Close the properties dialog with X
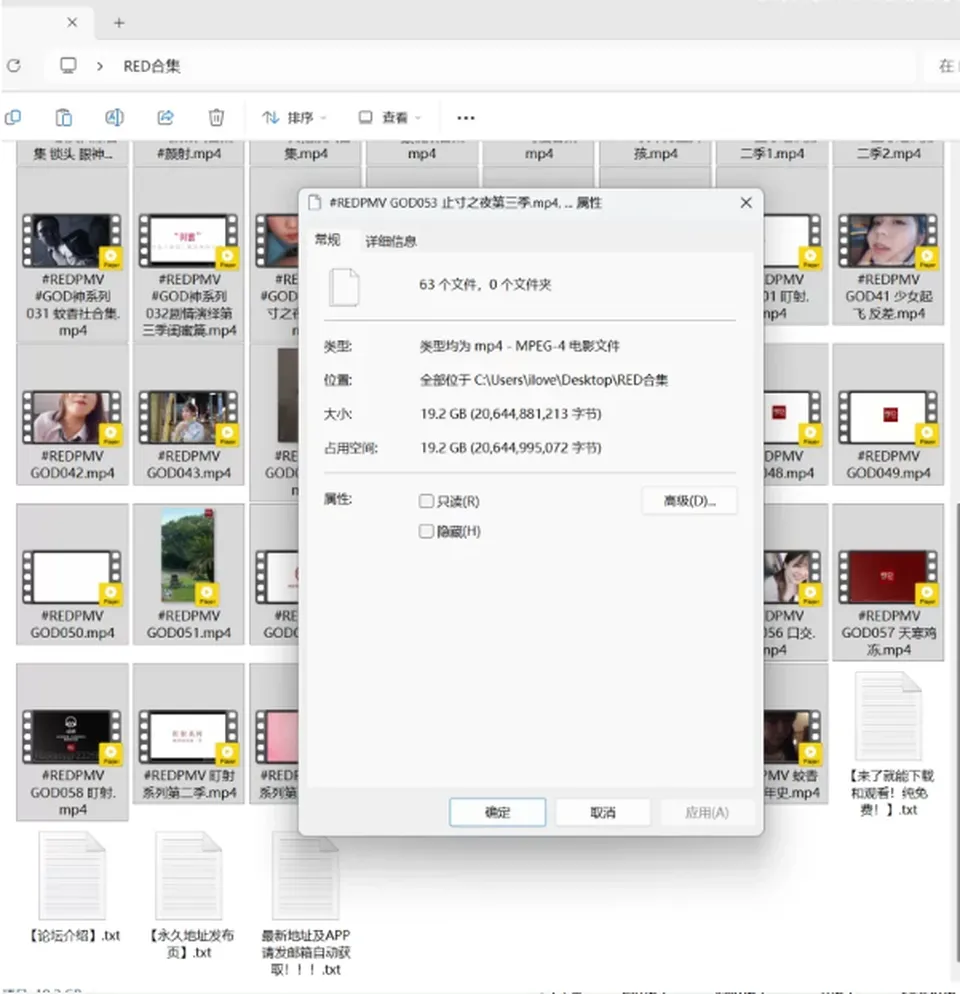Screen dimensions: 960x994 [746, 202]
